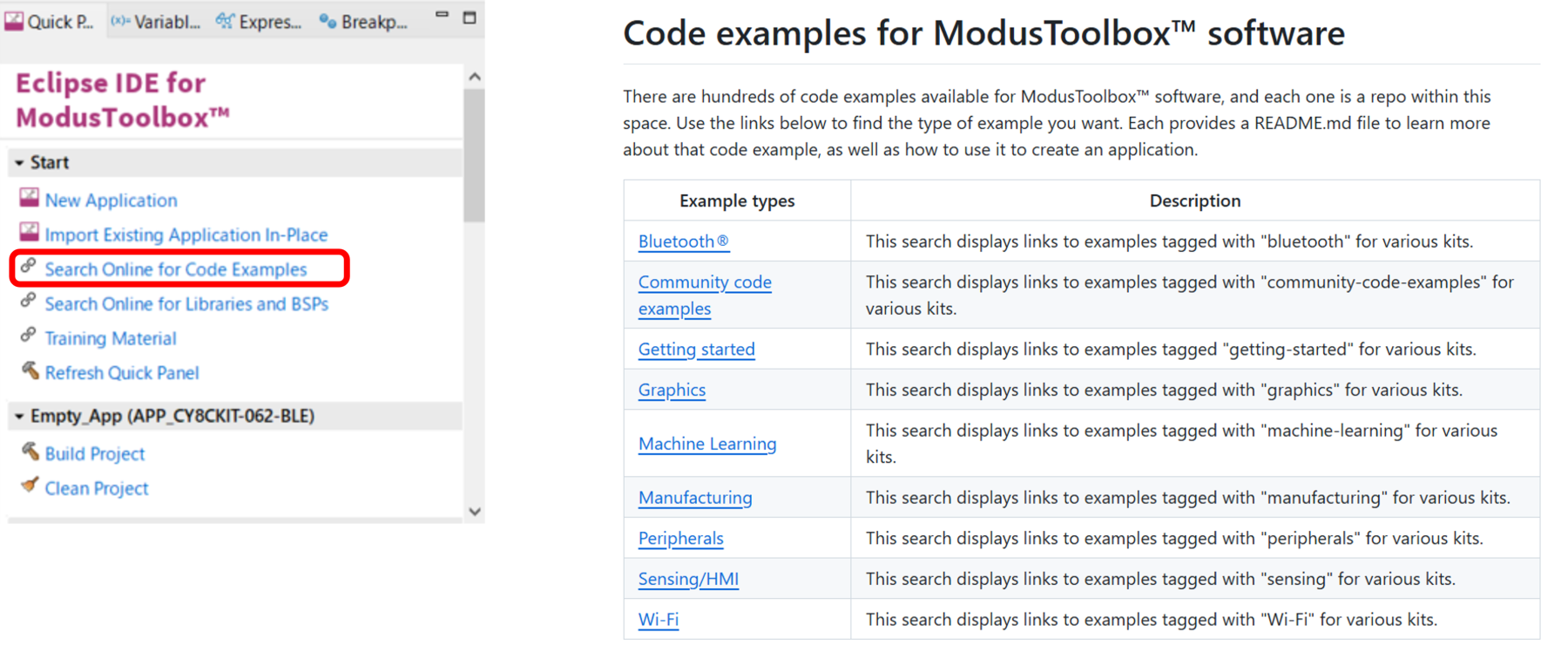Collapse the Empty_App section
This screenshot has width=1568, height=652.
click(19, 417)
